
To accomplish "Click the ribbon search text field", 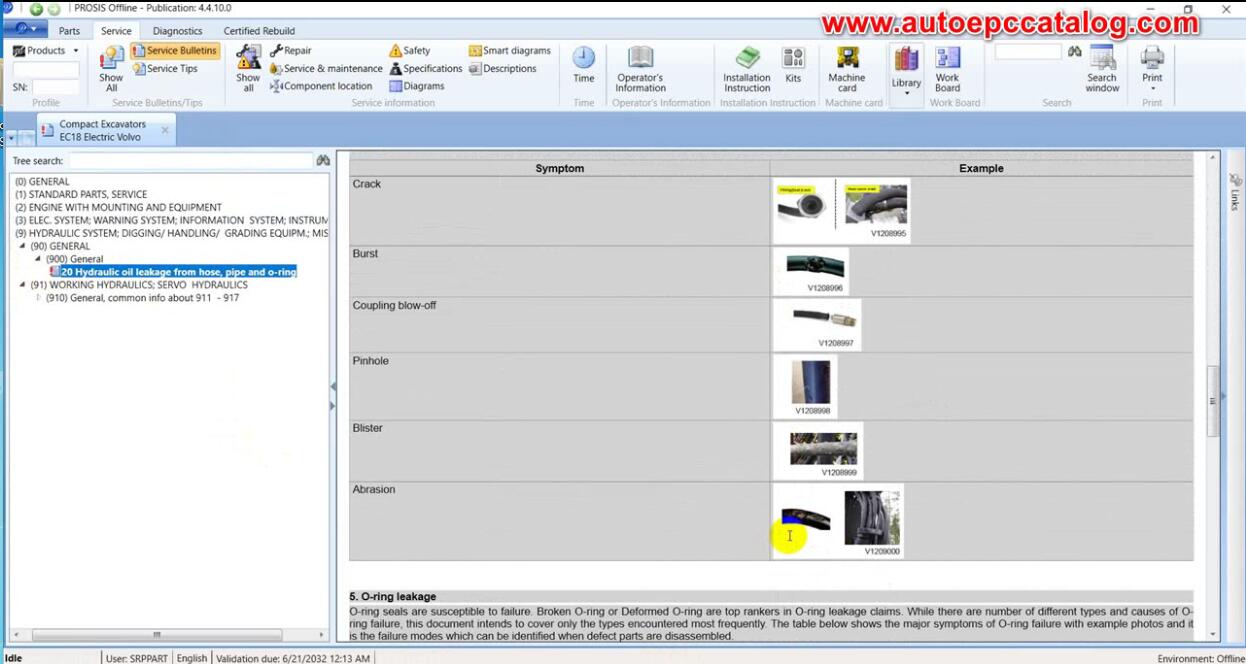I will (x=1028, y=51).
